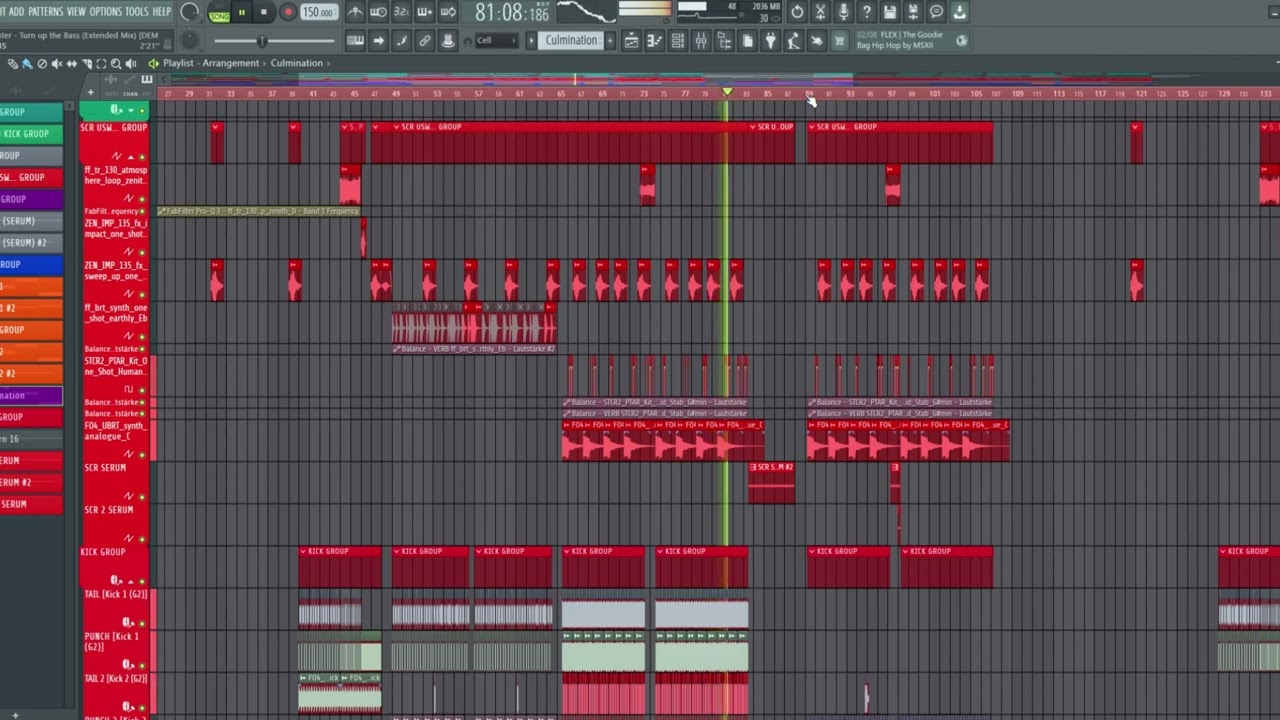Open the TOOLS menu

point(136,11)
